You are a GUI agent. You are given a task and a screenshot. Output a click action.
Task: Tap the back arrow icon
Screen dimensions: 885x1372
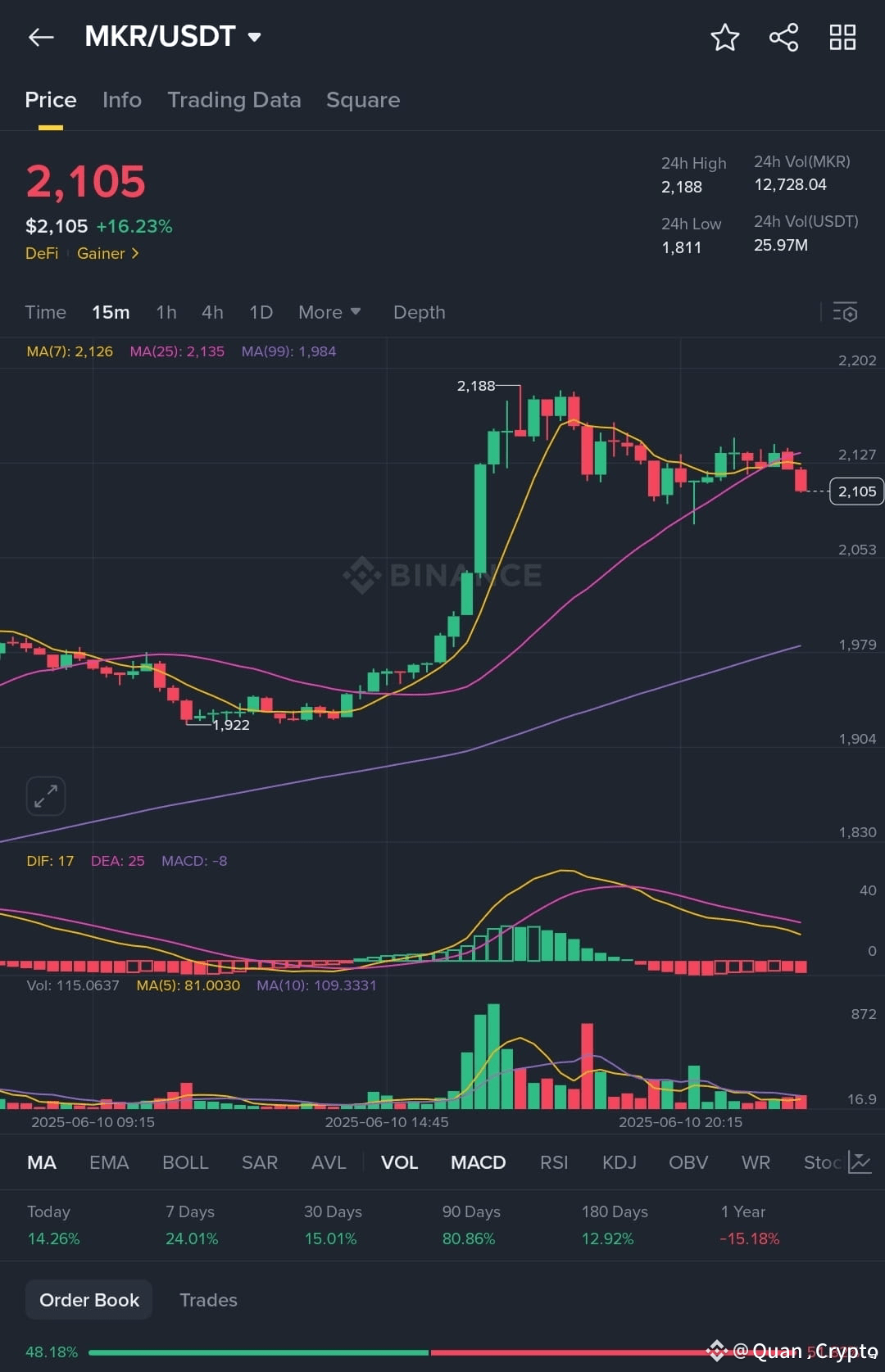tap(41, 37)
